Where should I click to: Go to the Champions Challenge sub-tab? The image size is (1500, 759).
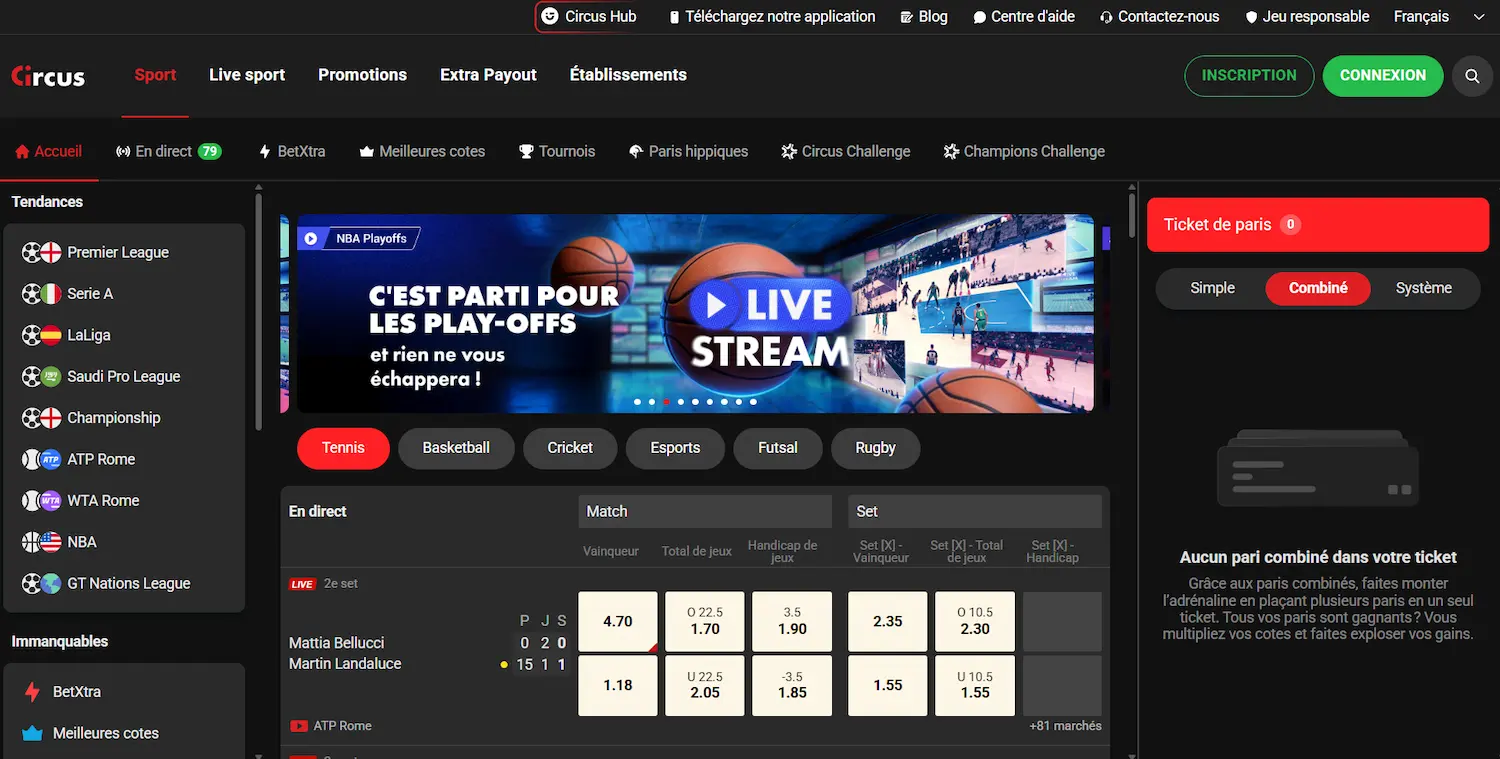(x=1024, y=152)
